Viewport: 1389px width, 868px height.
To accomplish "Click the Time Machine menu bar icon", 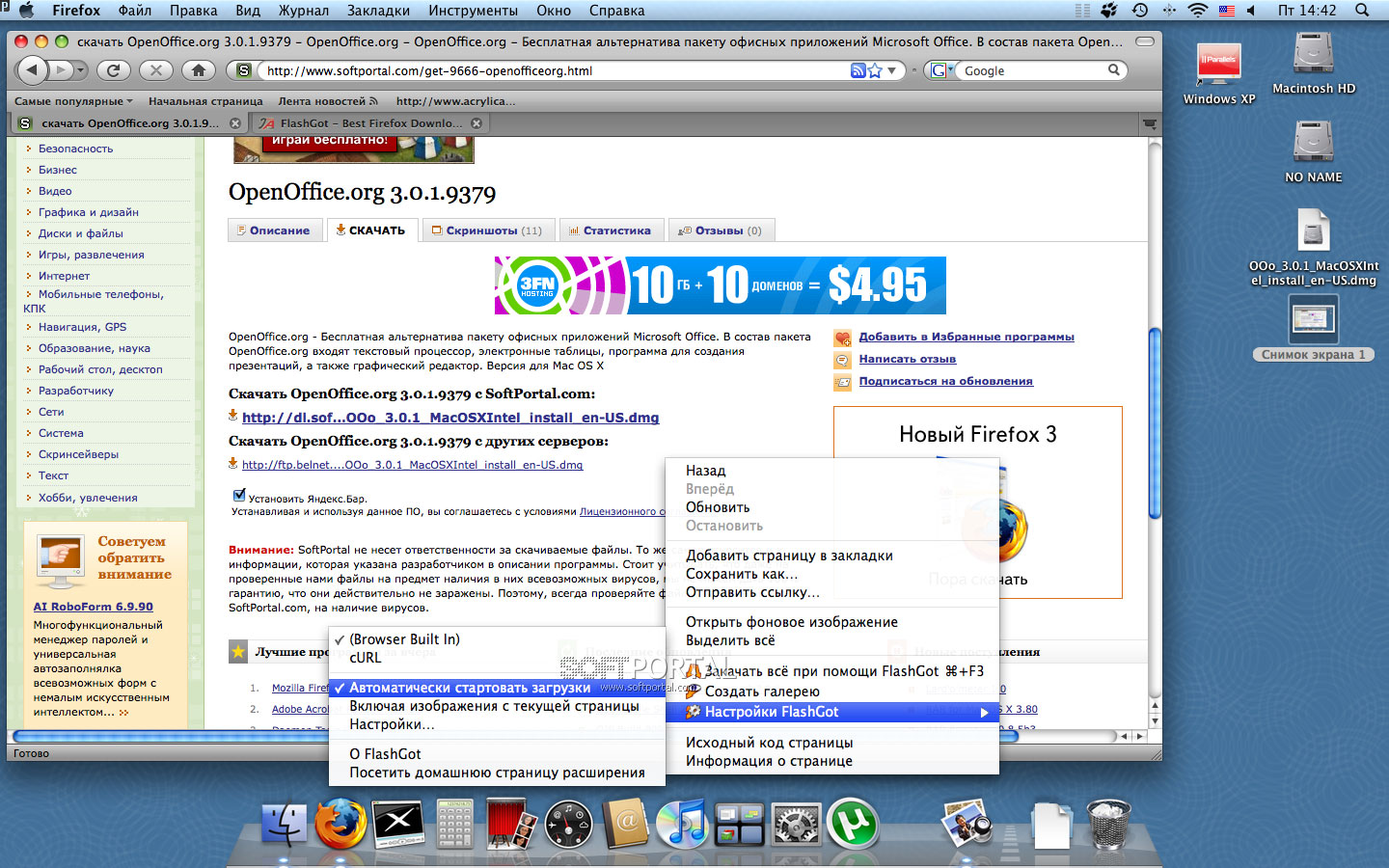I will pyautogui.click(x=1140, y=11).
